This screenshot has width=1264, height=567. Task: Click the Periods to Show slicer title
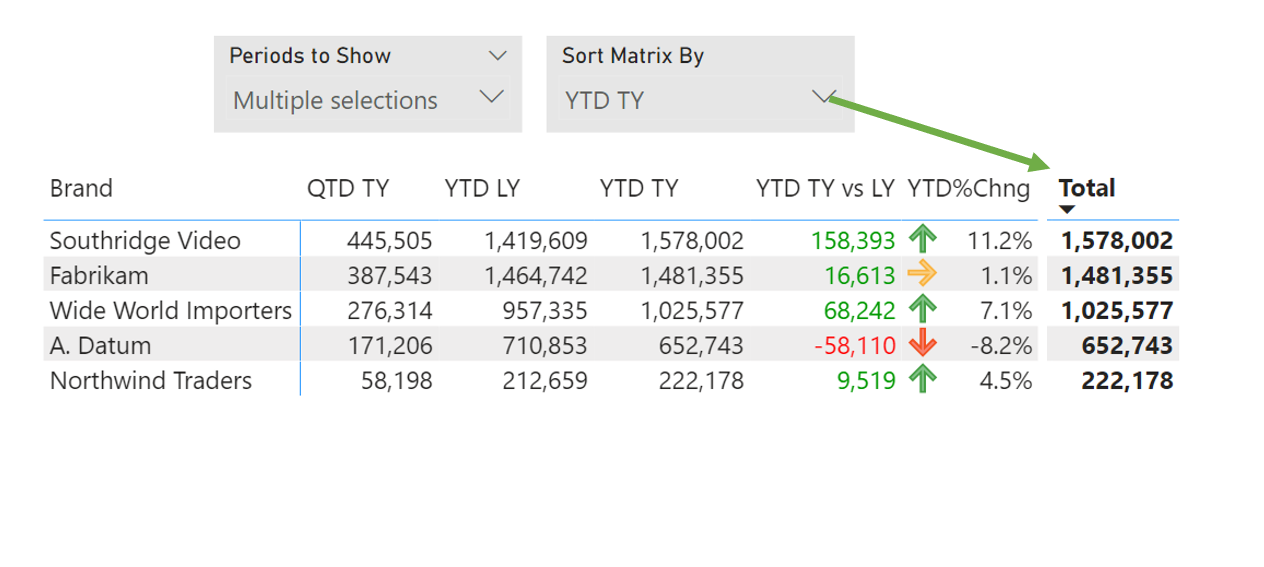pyautogui.click(x=310, y=56)
